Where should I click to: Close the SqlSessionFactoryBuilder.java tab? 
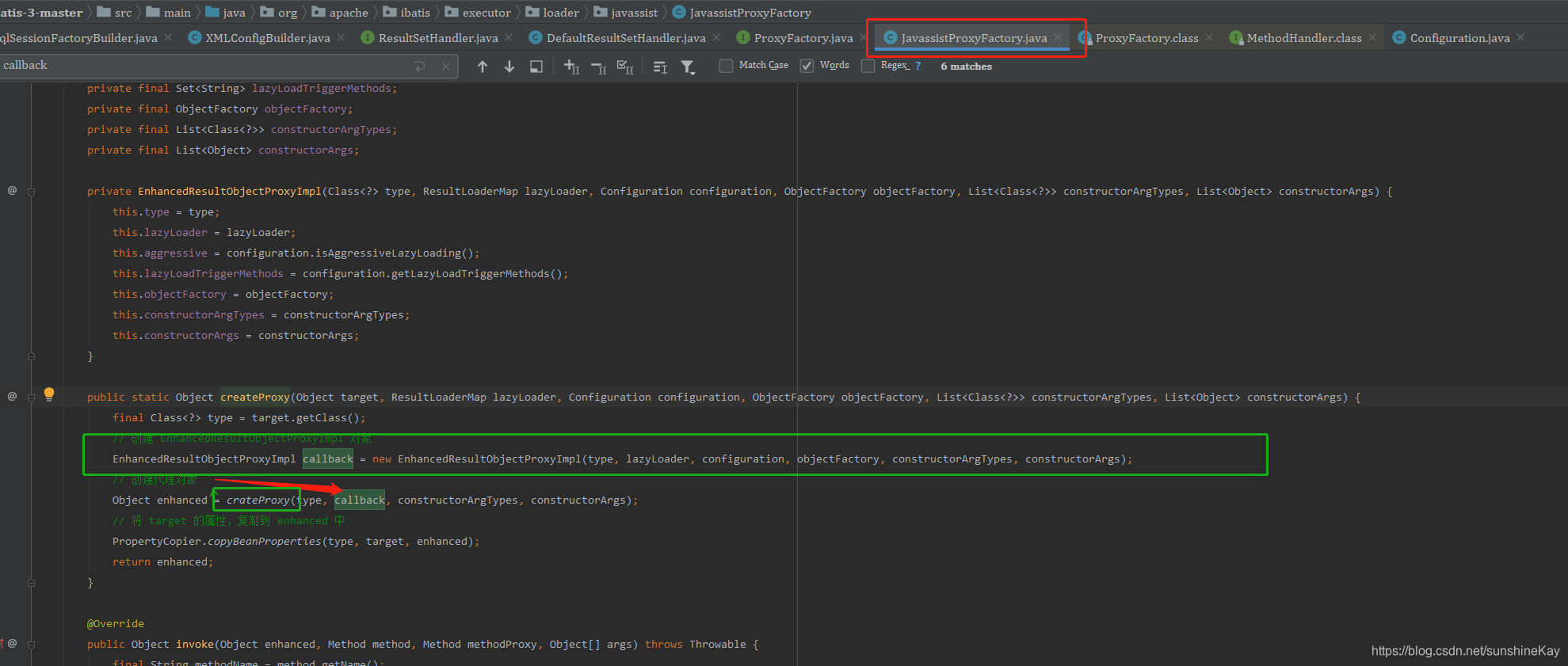click(168, 37)
